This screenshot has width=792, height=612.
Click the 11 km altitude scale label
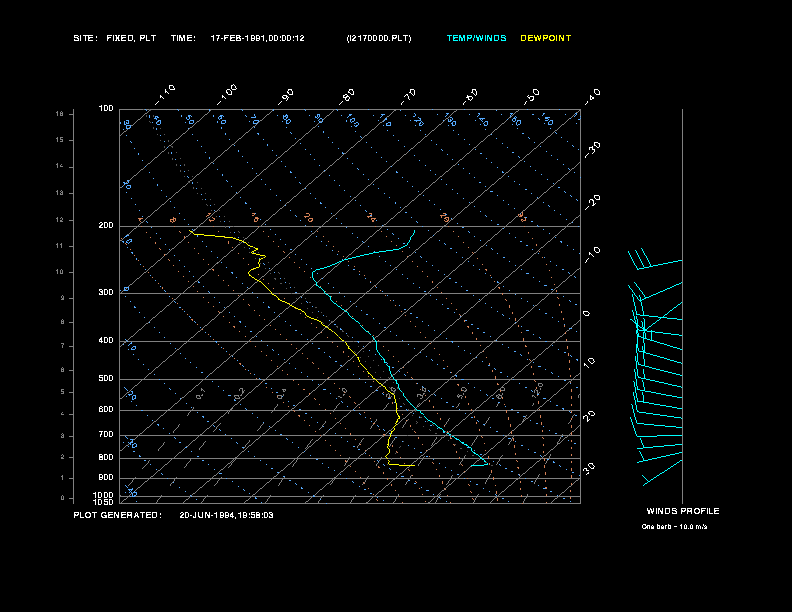coord(60,246)
